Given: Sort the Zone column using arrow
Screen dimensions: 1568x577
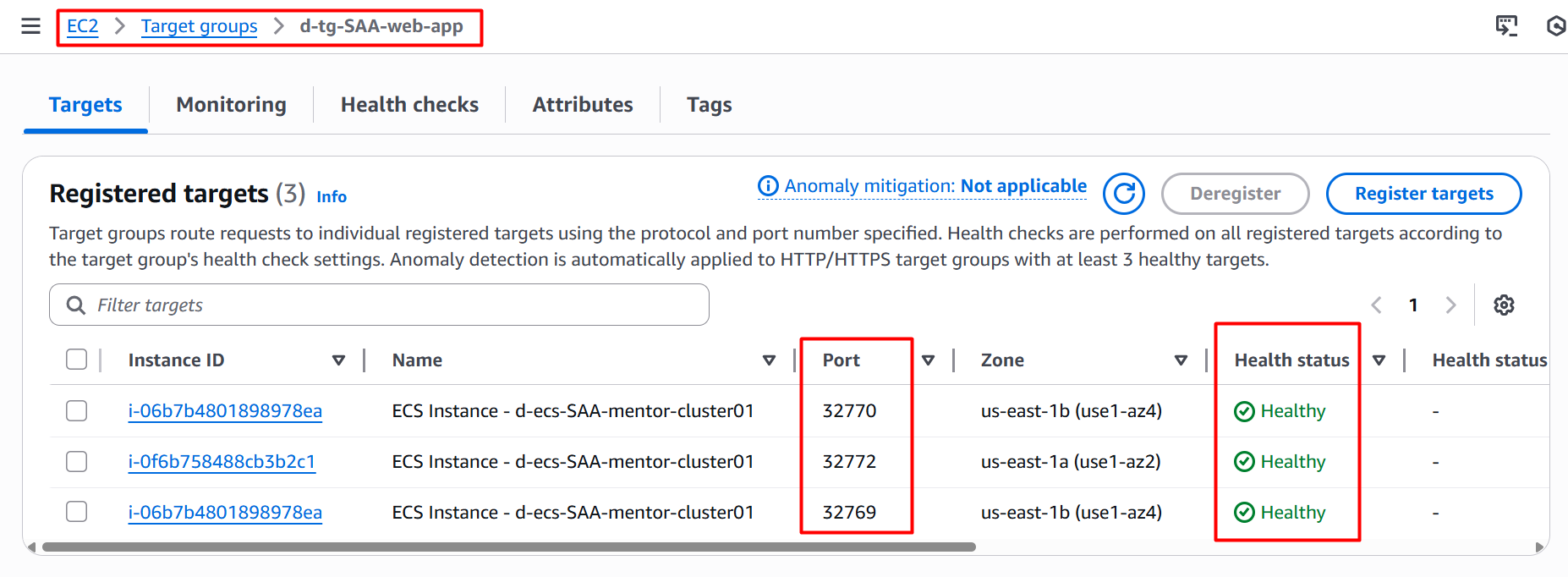Looking at the screenshot, I should [1181, 360].
